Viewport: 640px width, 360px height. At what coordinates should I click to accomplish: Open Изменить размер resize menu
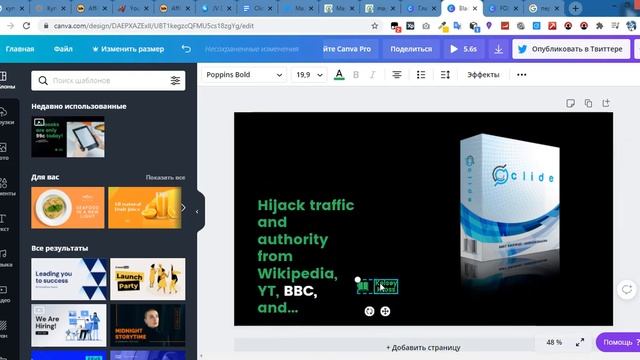pos(128,49)
